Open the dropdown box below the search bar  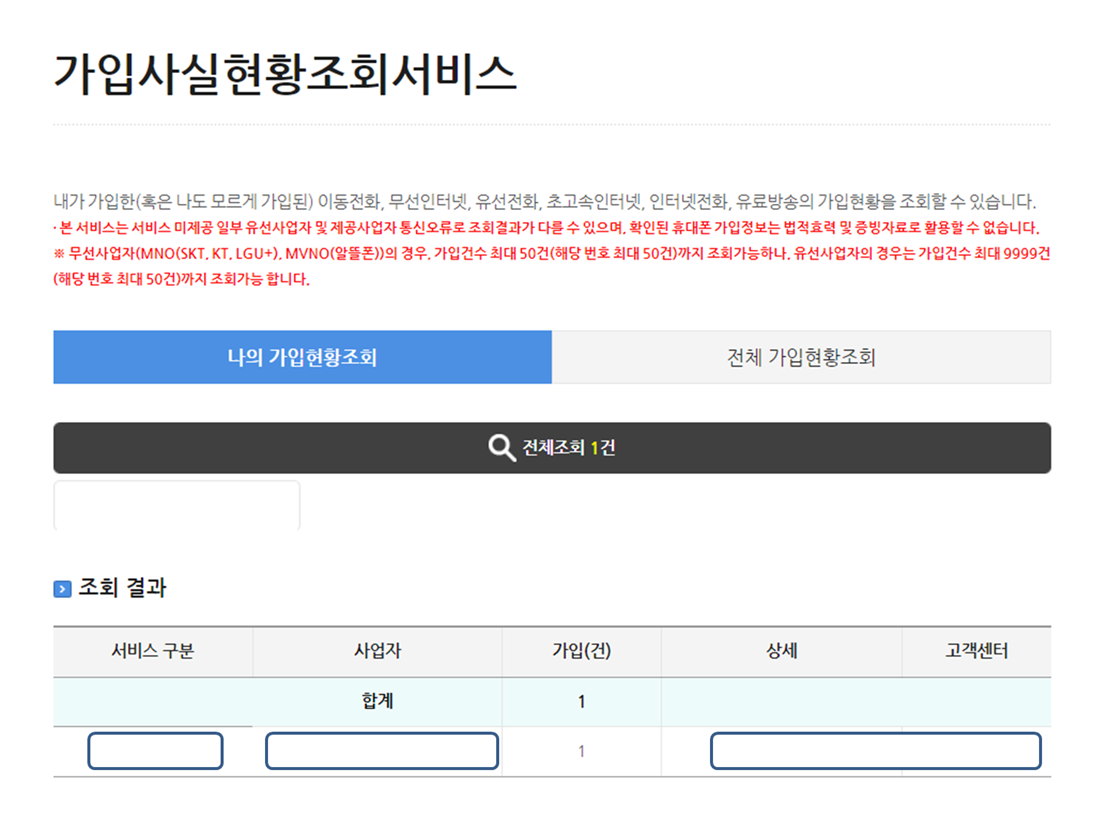178,505
